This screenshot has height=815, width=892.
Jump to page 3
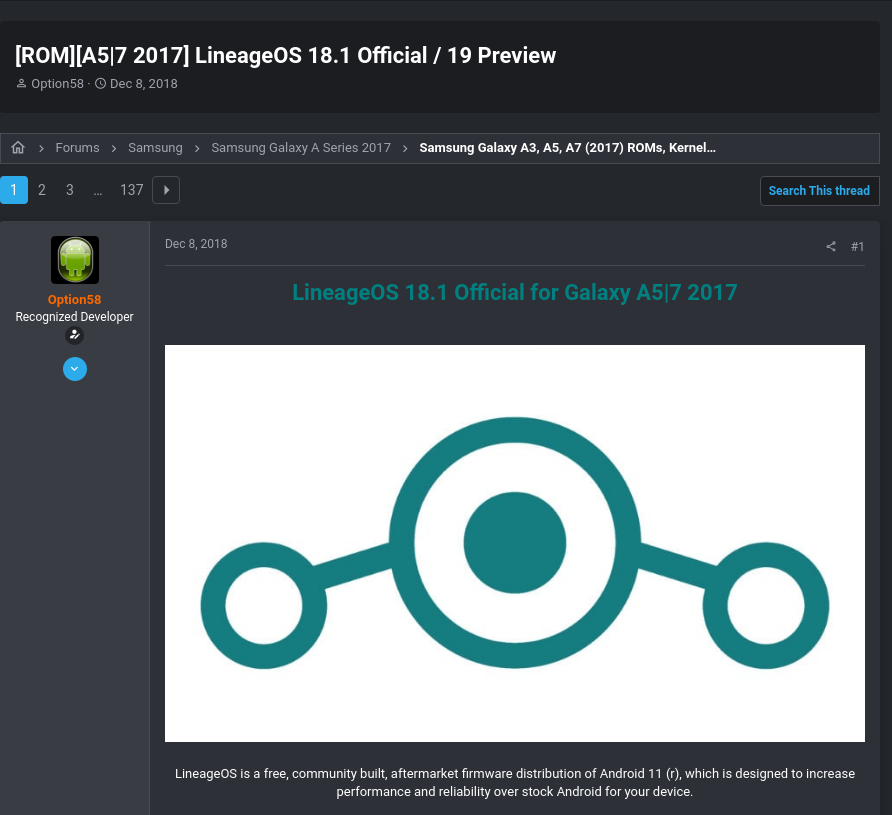[69, 190]
